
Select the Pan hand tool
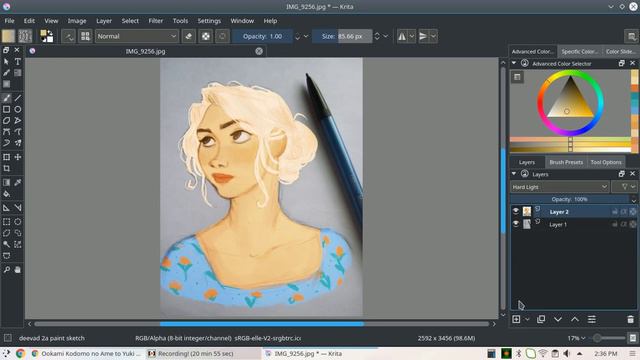click(x=18, y=270)
